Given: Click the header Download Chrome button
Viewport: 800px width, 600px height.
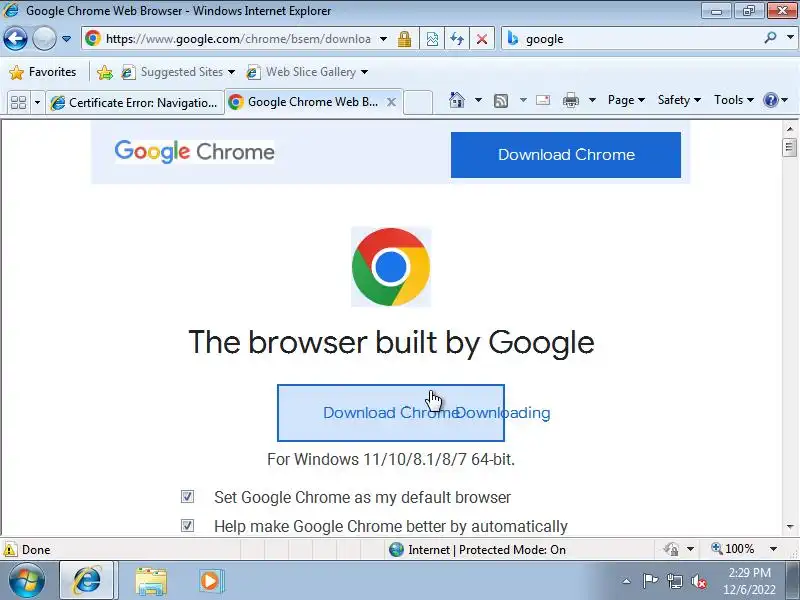Looking at the screenshot, I should (x=566, y=155).
